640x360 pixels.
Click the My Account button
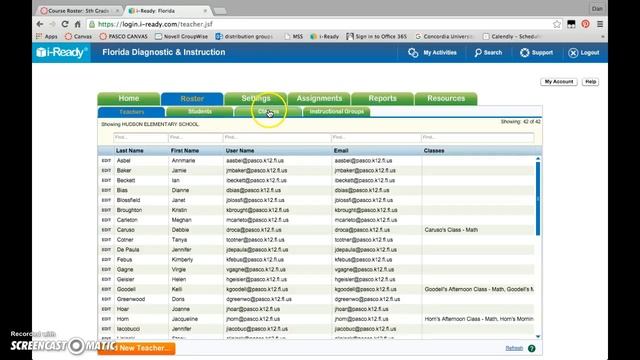click(x=559, y=82)
